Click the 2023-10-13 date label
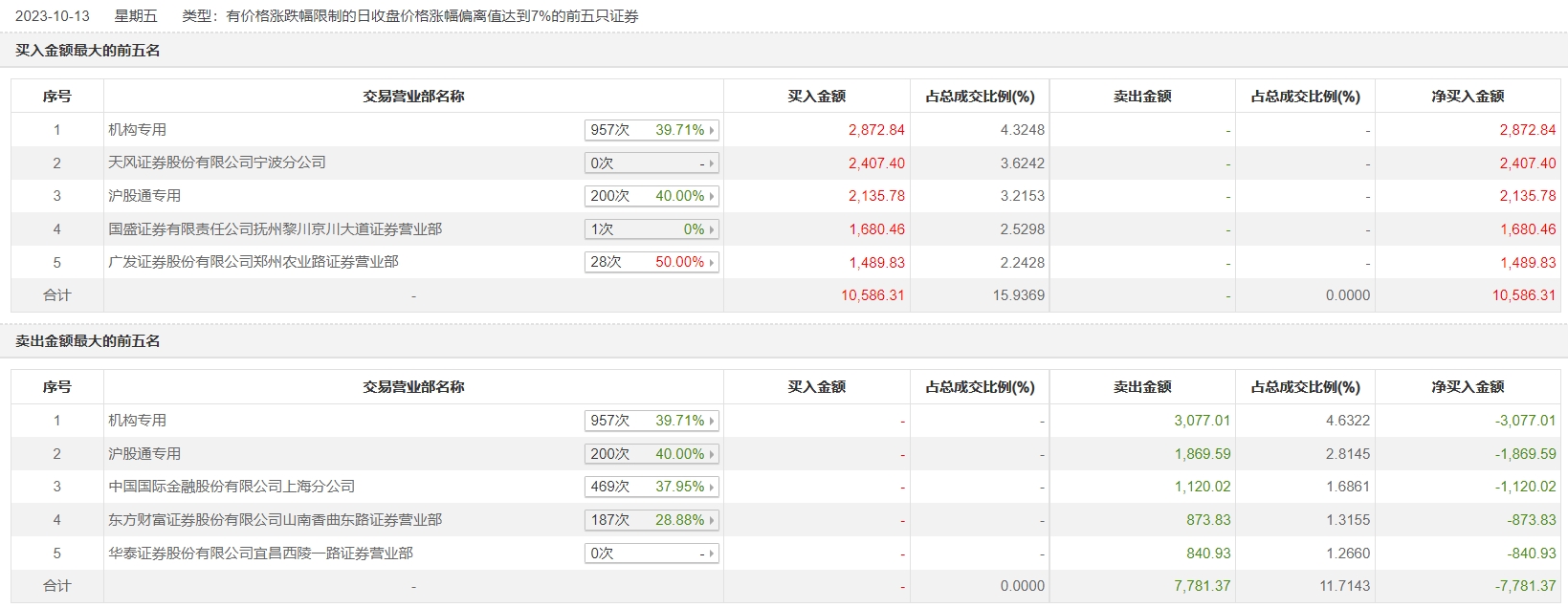Image resolution: width=1568 pixels, height=608 pixels. 53,16
